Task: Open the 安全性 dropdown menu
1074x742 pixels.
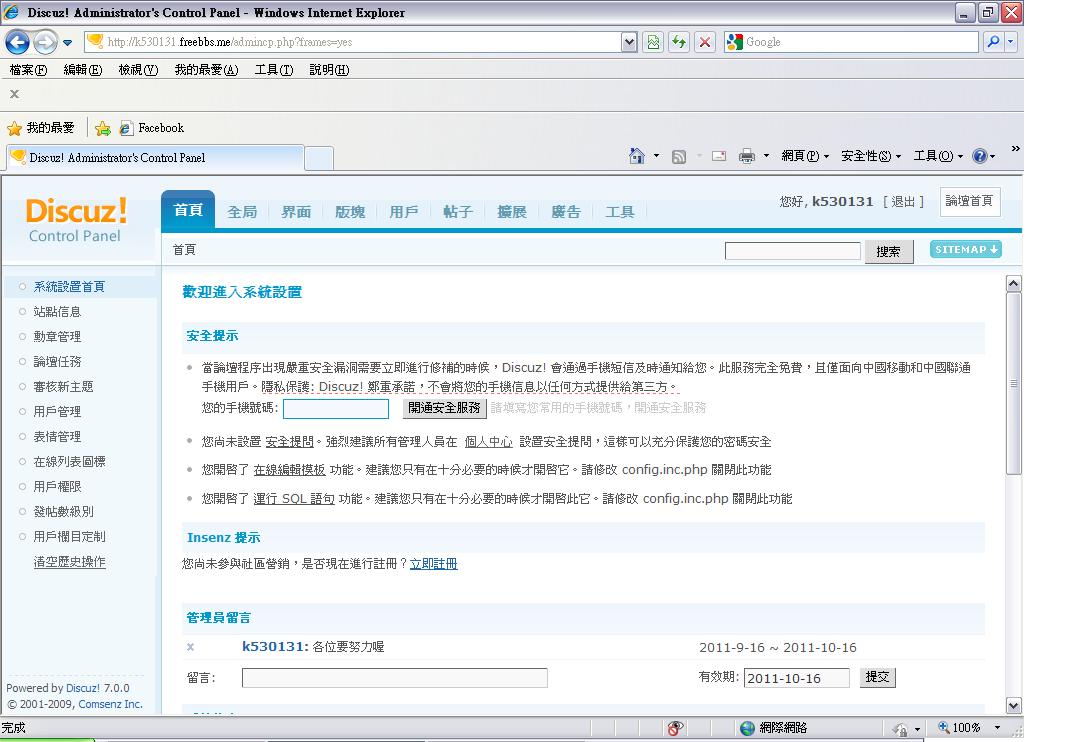Action: click(x=871, y=156)
